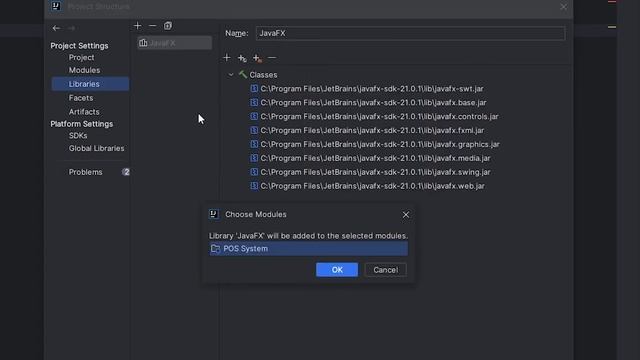
Task: Open the Facets settings page
Action: point(81,98)
